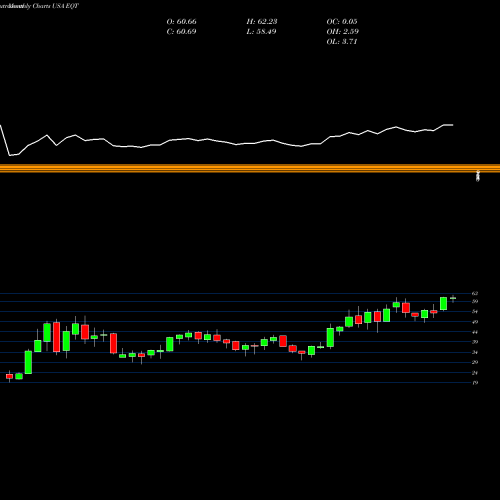
Task: Click the 49 price axis label
Action: 475,322
